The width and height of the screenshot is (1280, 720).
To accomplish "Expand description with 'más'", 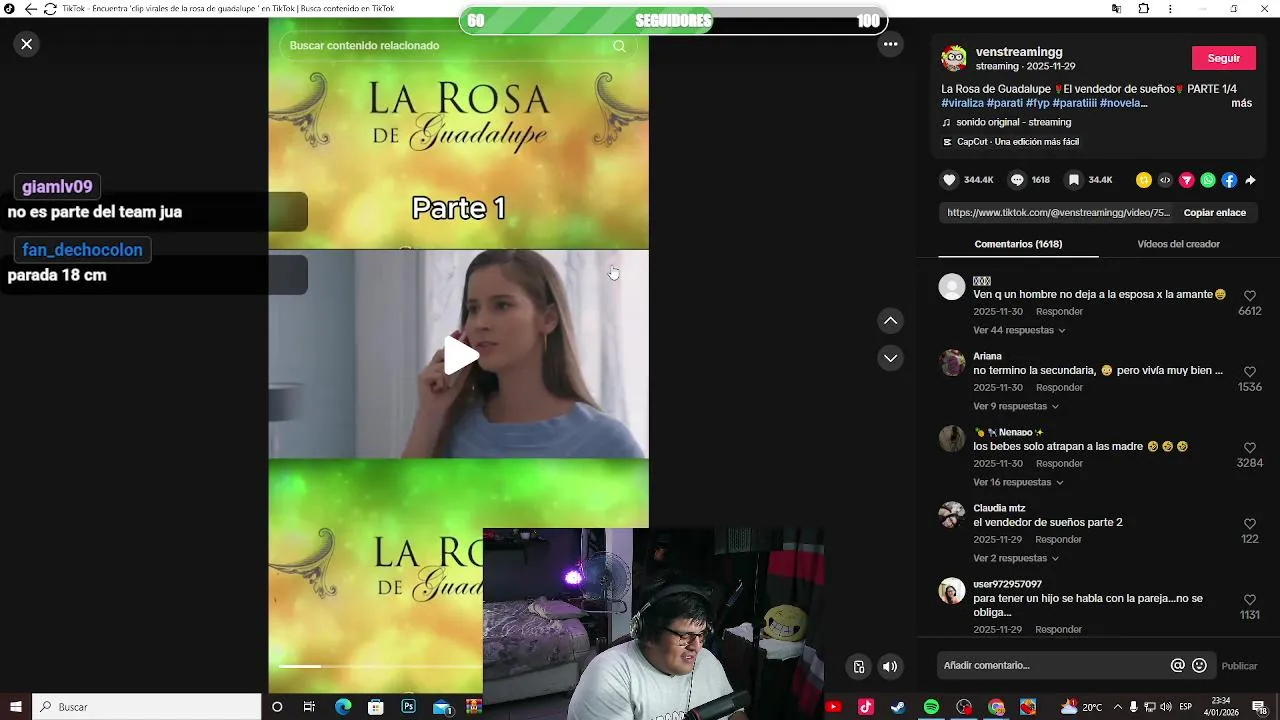I will [1241, 103].
